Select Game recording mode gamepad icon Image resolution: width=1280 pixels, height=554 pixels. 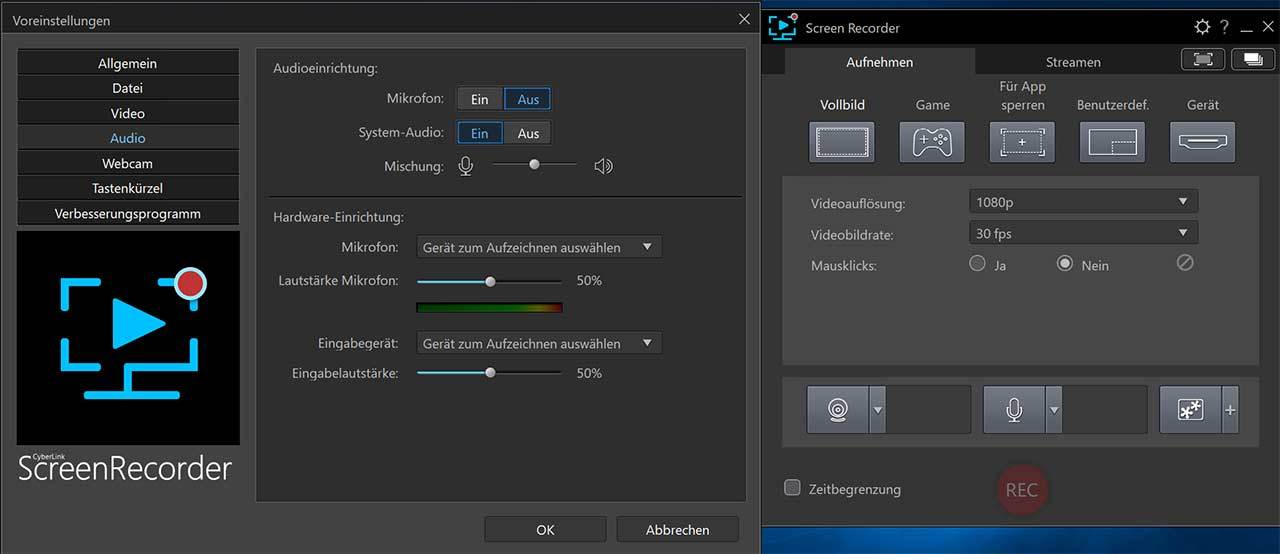pyautogui.click(x=932, y=142)
